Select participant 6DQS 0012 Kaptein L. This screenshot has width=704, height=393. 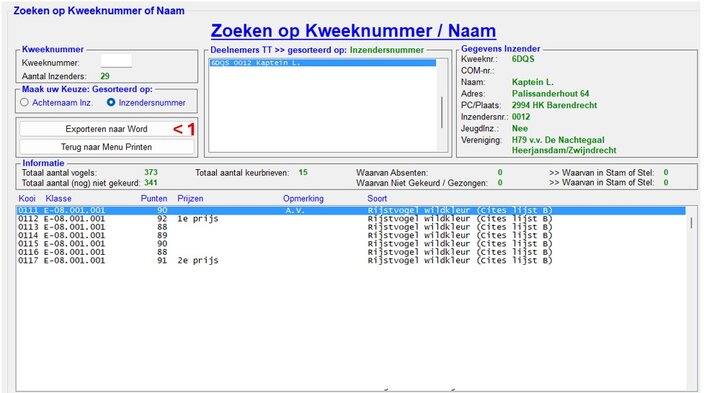(322, 63)
